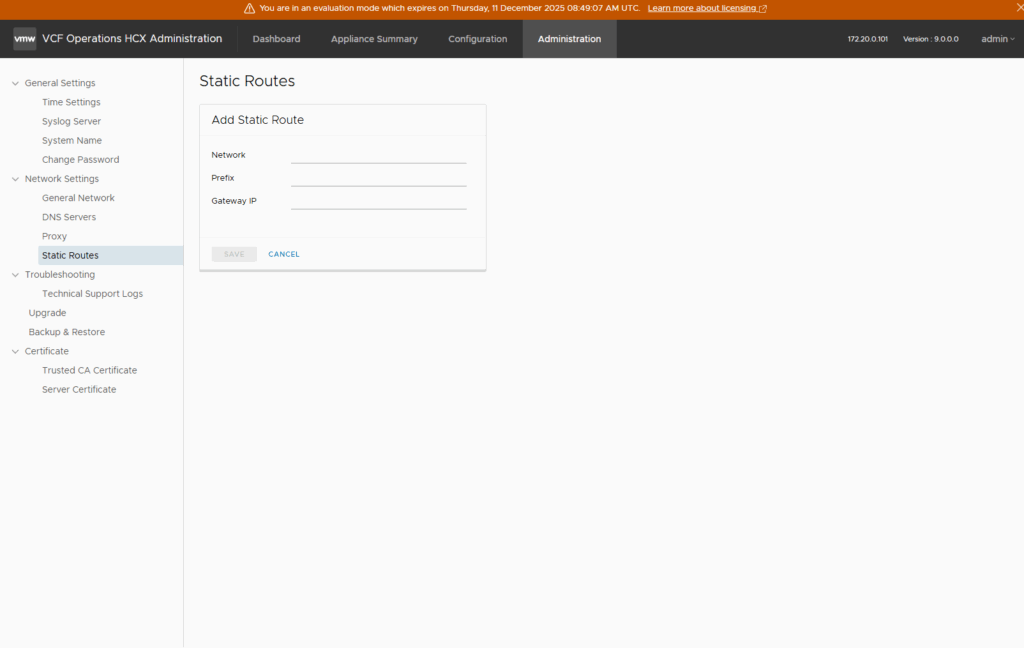Select DNS Servers from sidebar

(69, 217)
